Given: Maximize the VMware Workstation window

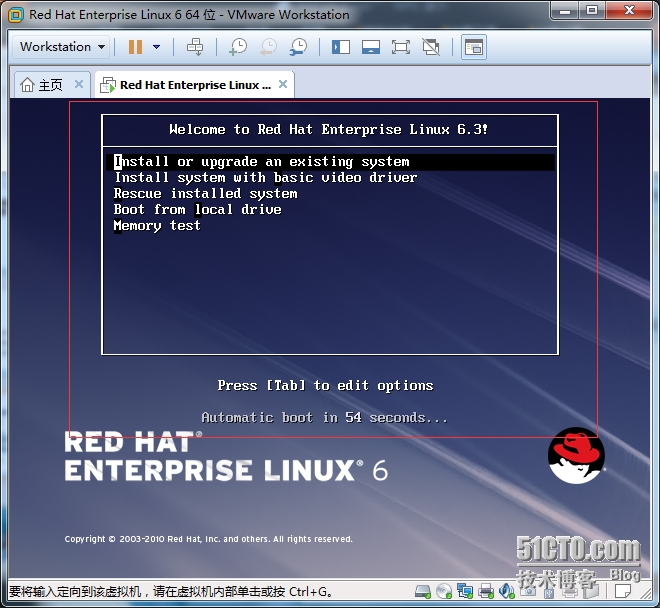Looking at the screenshot, I should (592, 11).
